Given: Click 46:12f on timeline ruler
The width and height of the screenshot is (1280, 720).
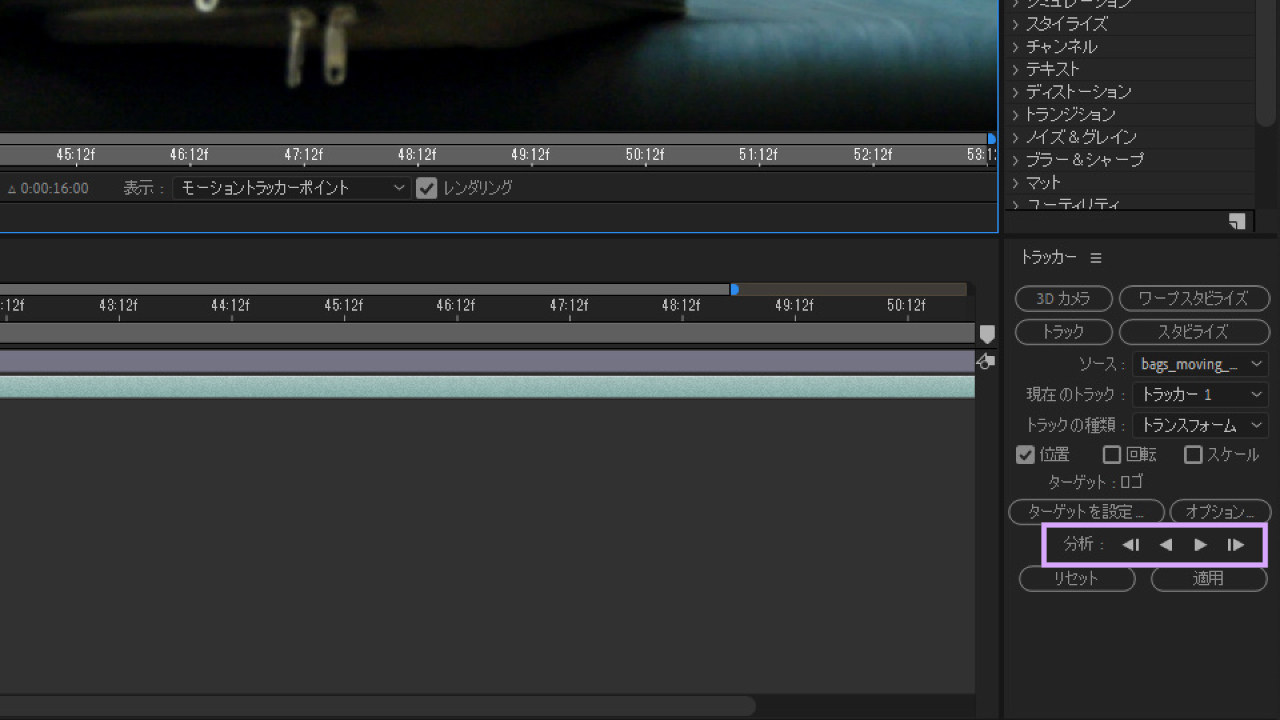Looking at the screenshot, I should 456,305.
